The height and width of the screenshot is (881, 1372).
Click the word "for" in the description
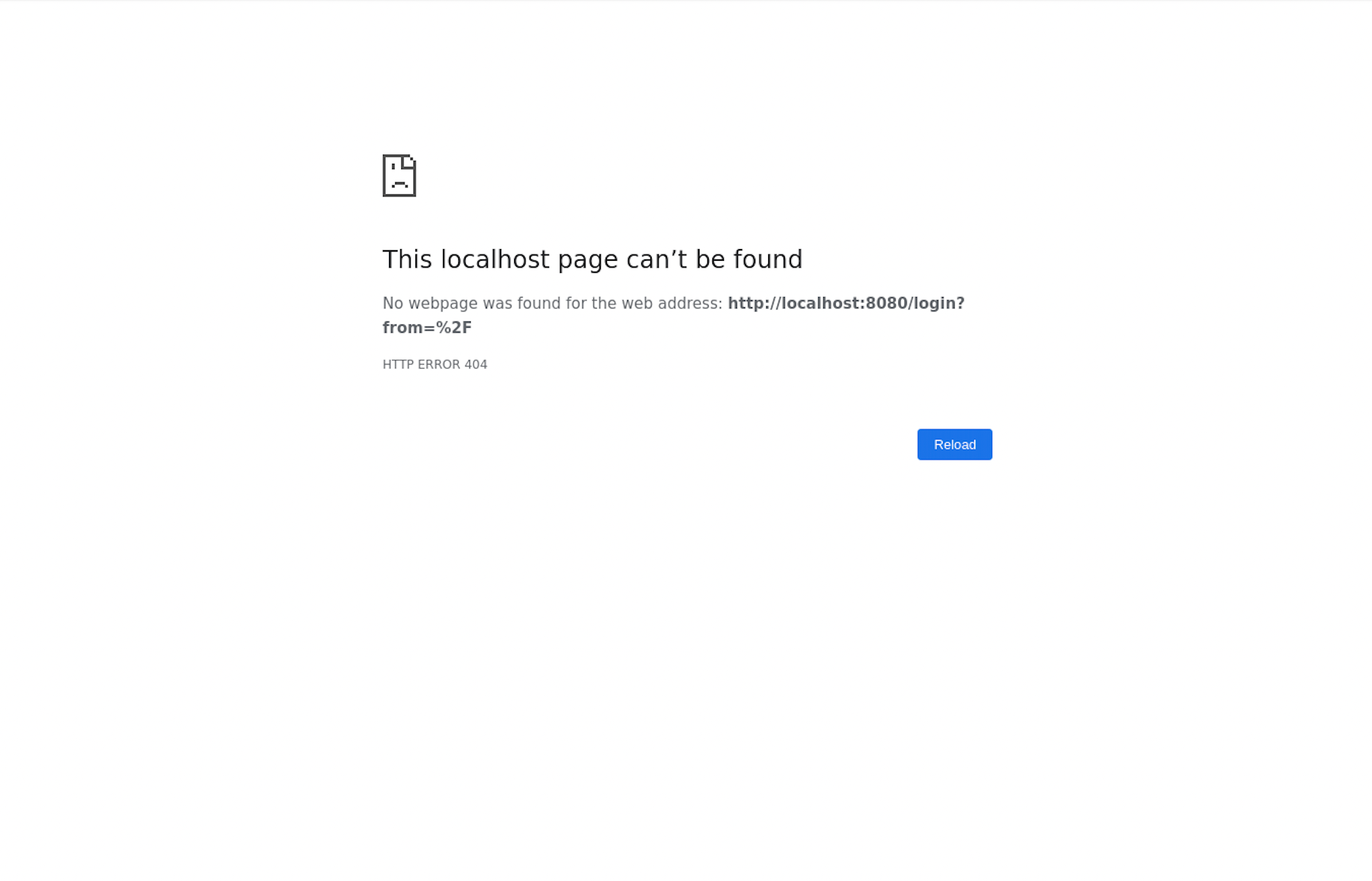click(x=576, y=303)
